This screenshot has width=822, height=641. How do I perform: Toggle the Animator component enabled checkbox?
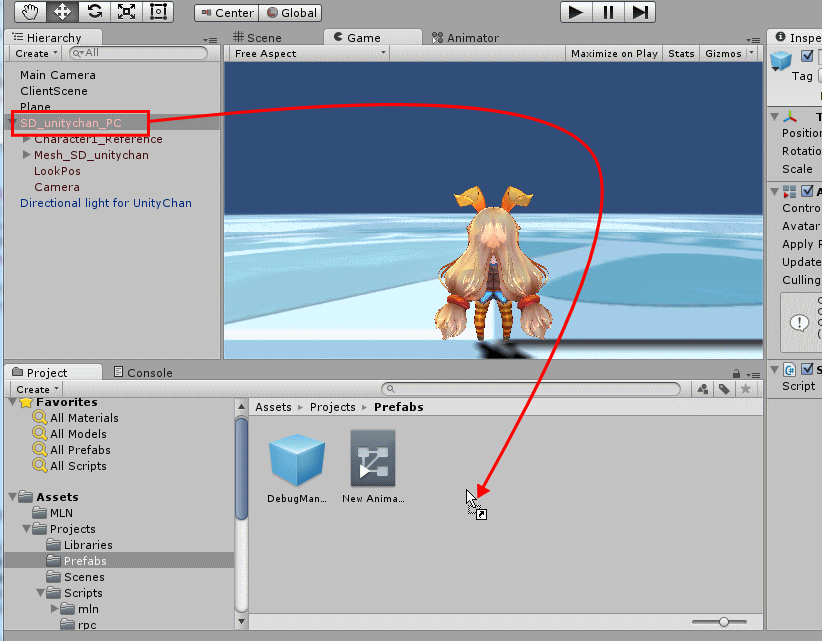pos(807,191)
